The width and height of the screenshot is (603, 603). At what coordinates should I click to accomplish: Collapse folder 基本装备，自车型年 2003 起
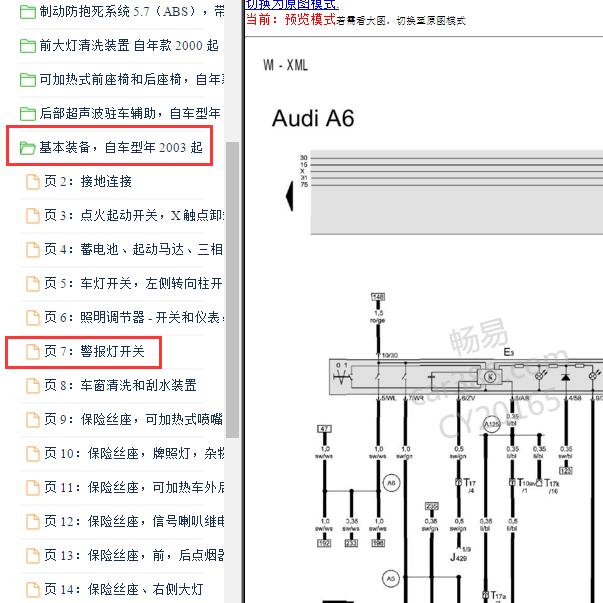click(x=112, y=147)
